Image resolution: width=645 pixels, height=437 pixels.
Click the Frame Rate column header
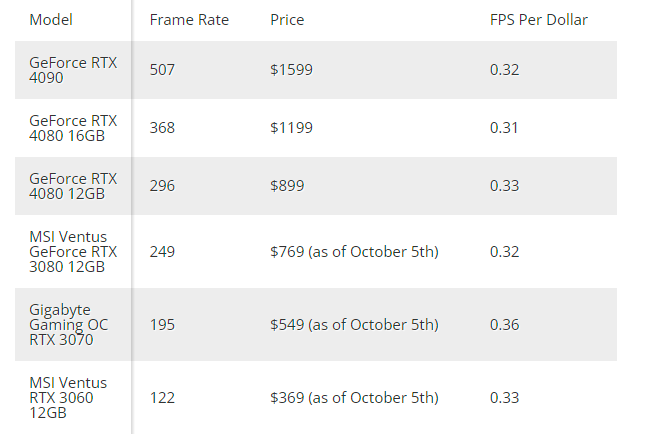[189, 20]
